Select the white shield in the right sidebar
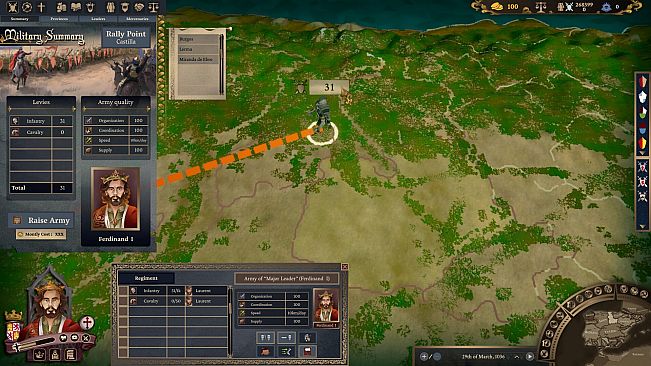Image resolution: width=651 pixels, height=366 pixels. pyautogui.click(x=642, y=97)
